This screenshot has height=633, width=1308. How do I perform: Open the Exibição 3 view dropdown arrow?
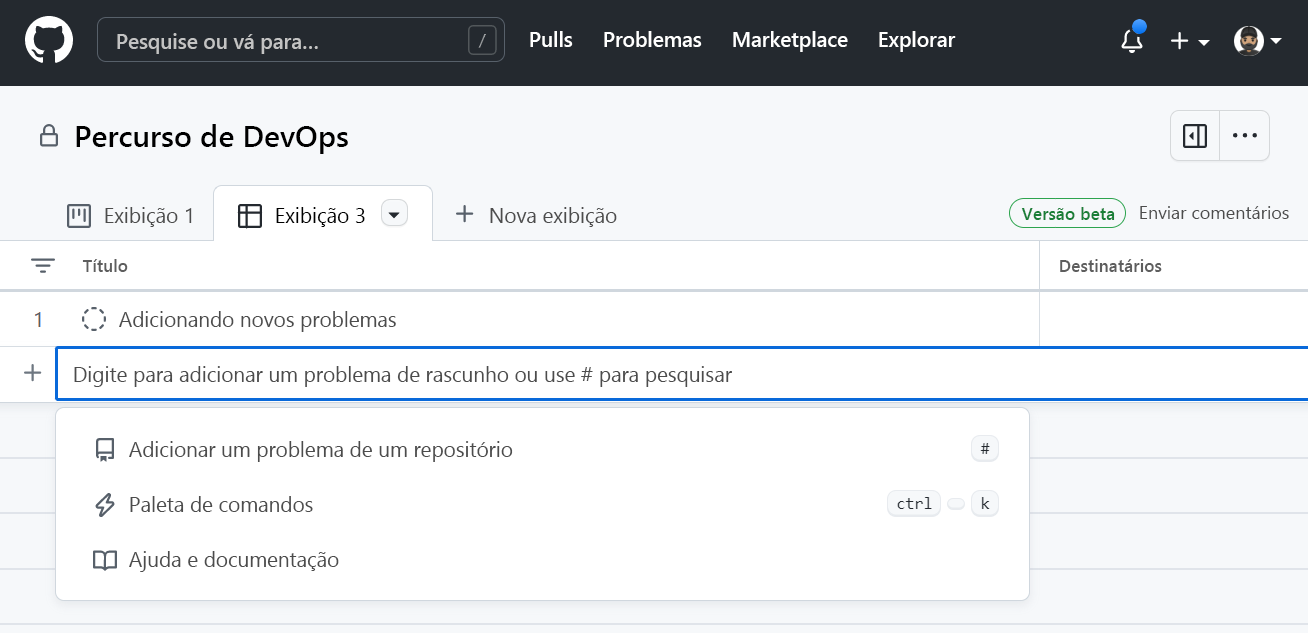coord(394,212)
